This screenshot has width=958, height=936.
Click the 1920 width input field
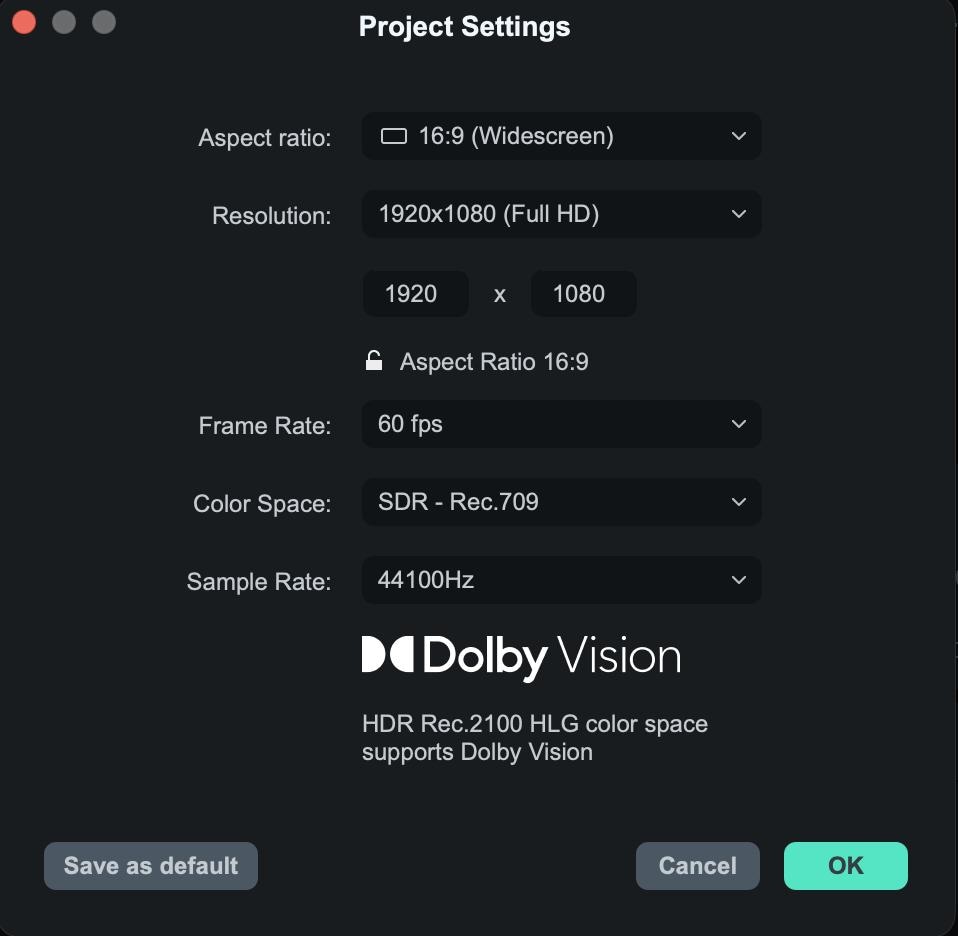click(x=415, y=293)
